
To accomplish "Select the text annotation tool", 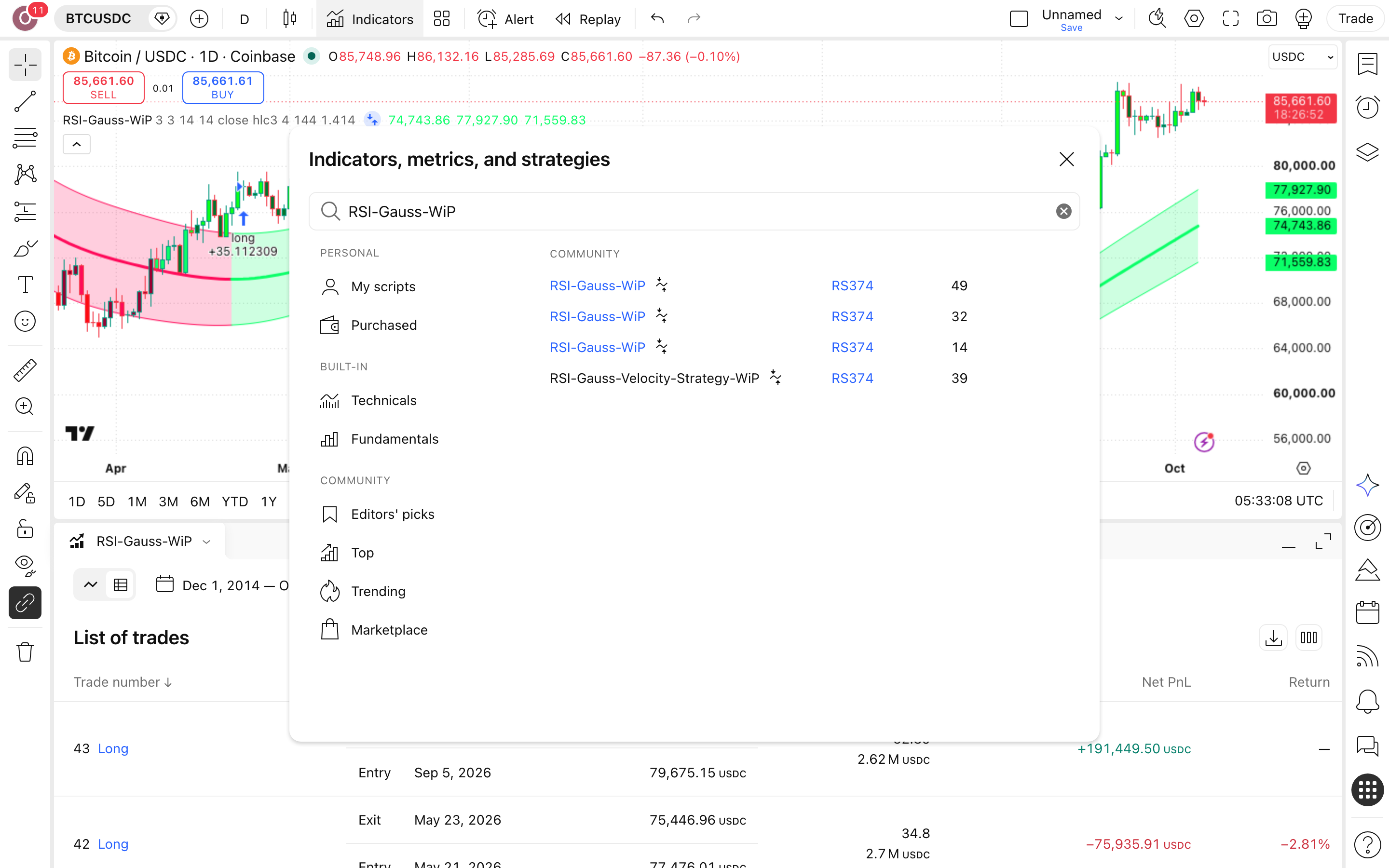I will tap(25, 285).
